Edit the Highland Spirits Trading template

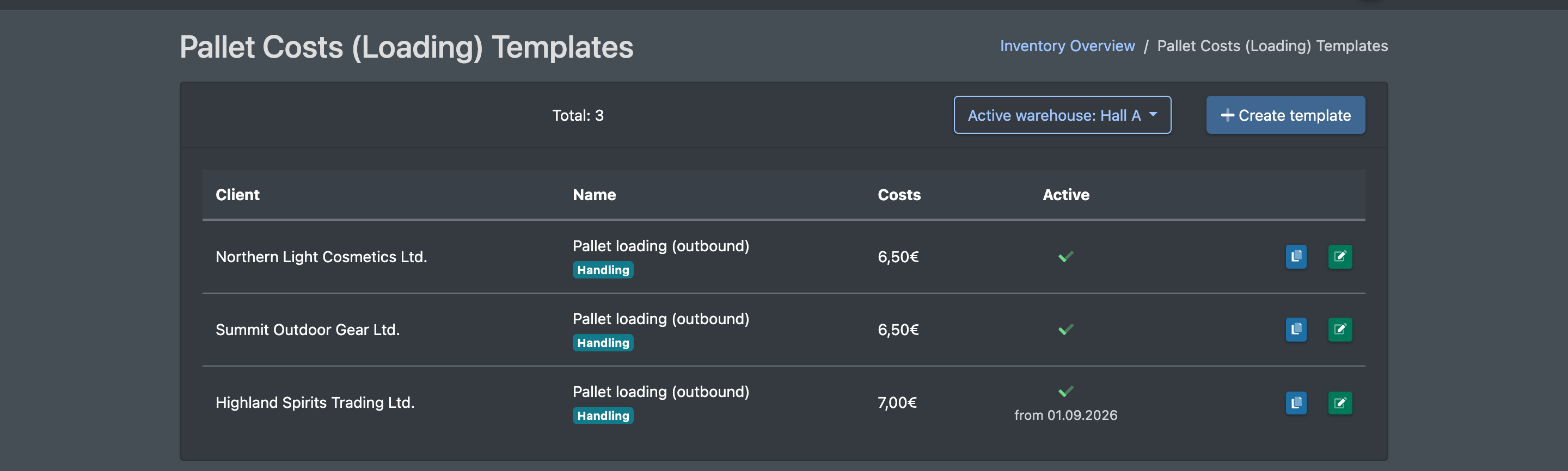(1340, 403)
